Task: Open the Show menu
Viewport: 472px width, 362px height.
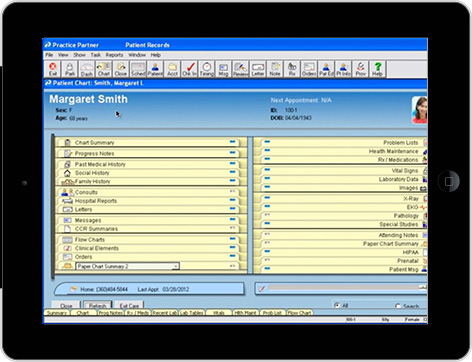Action: [x=79, y=55]
